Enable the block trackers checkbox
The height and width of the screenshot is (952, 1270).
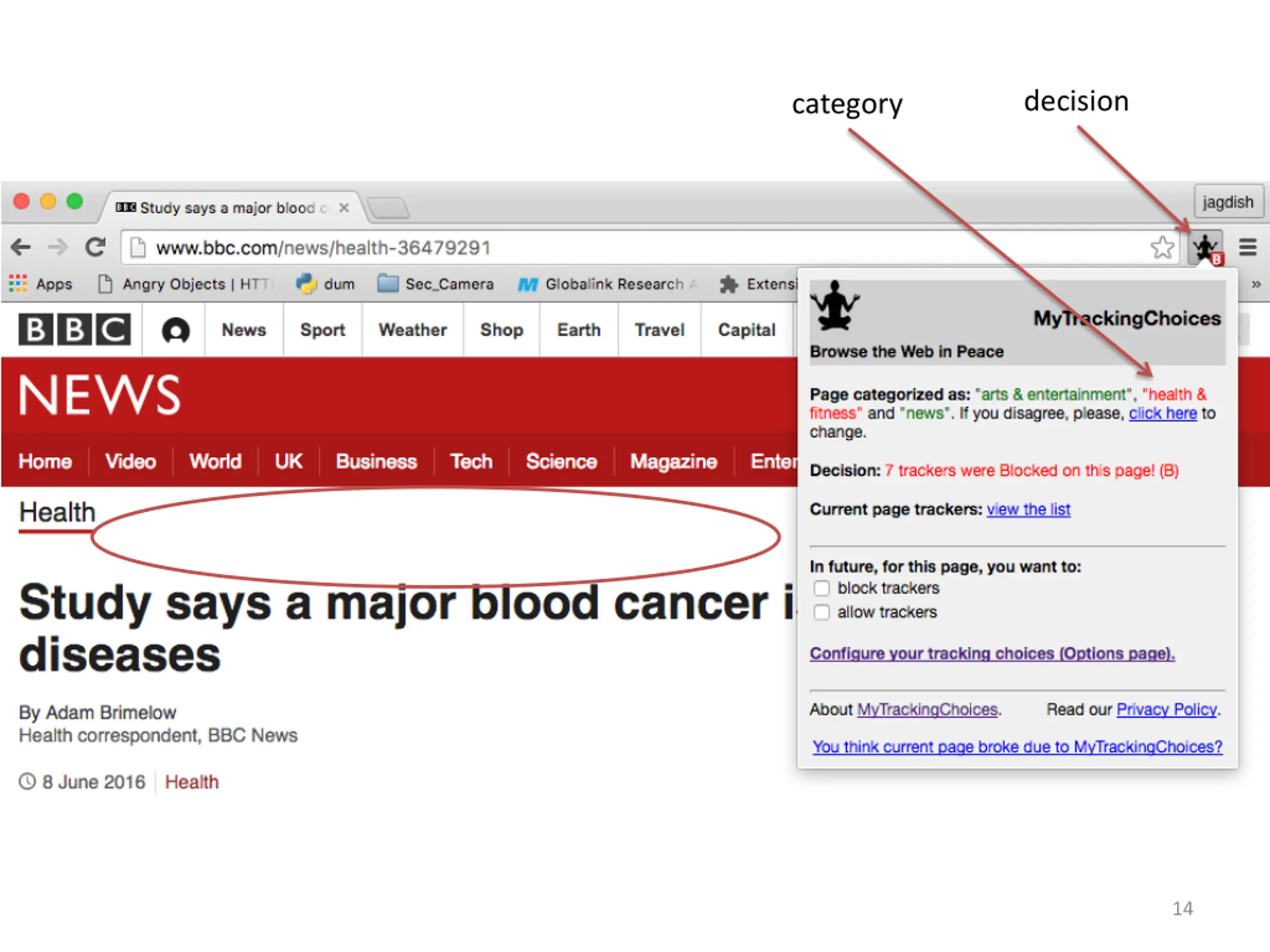pyautogui.click(x=822, y=588)
